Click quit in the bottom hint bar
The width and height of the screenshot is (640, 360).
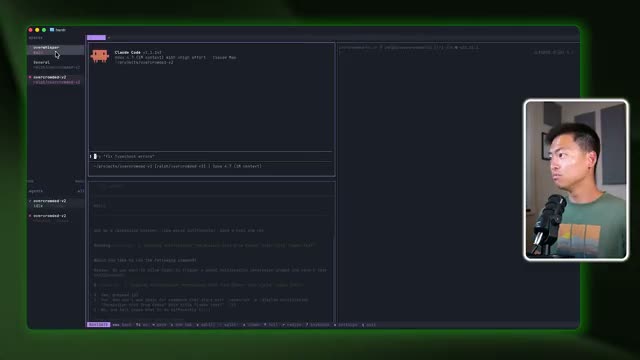coord(369,325)
